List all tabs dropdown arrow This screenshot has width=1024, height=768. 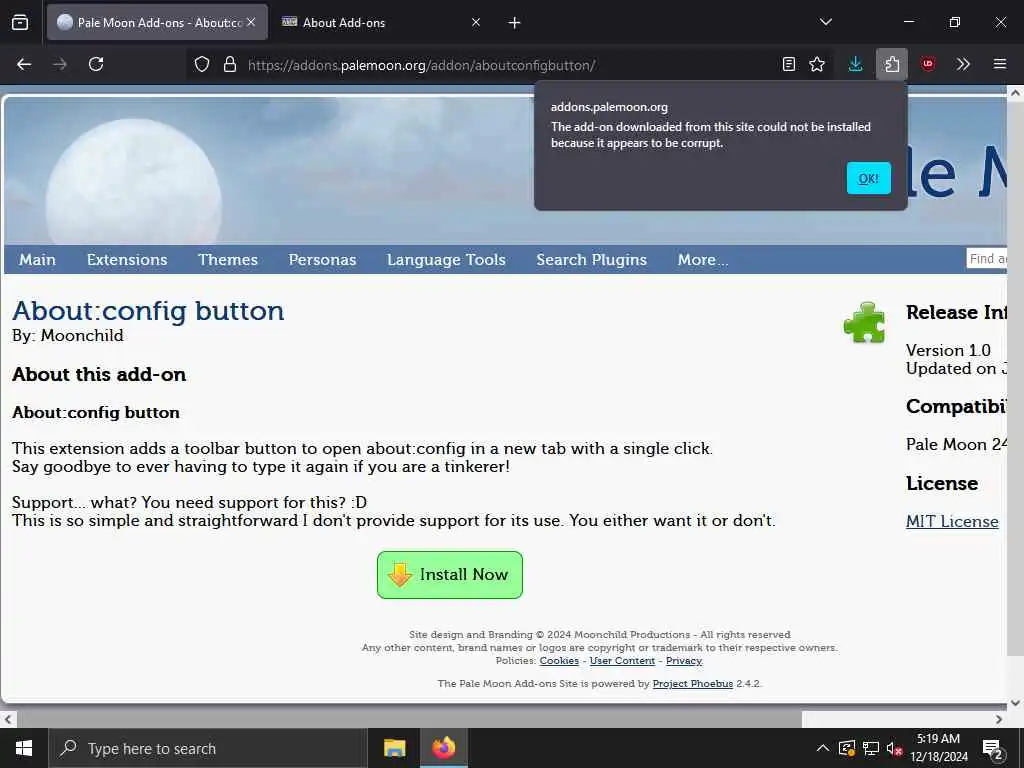[x=826, y=22]
